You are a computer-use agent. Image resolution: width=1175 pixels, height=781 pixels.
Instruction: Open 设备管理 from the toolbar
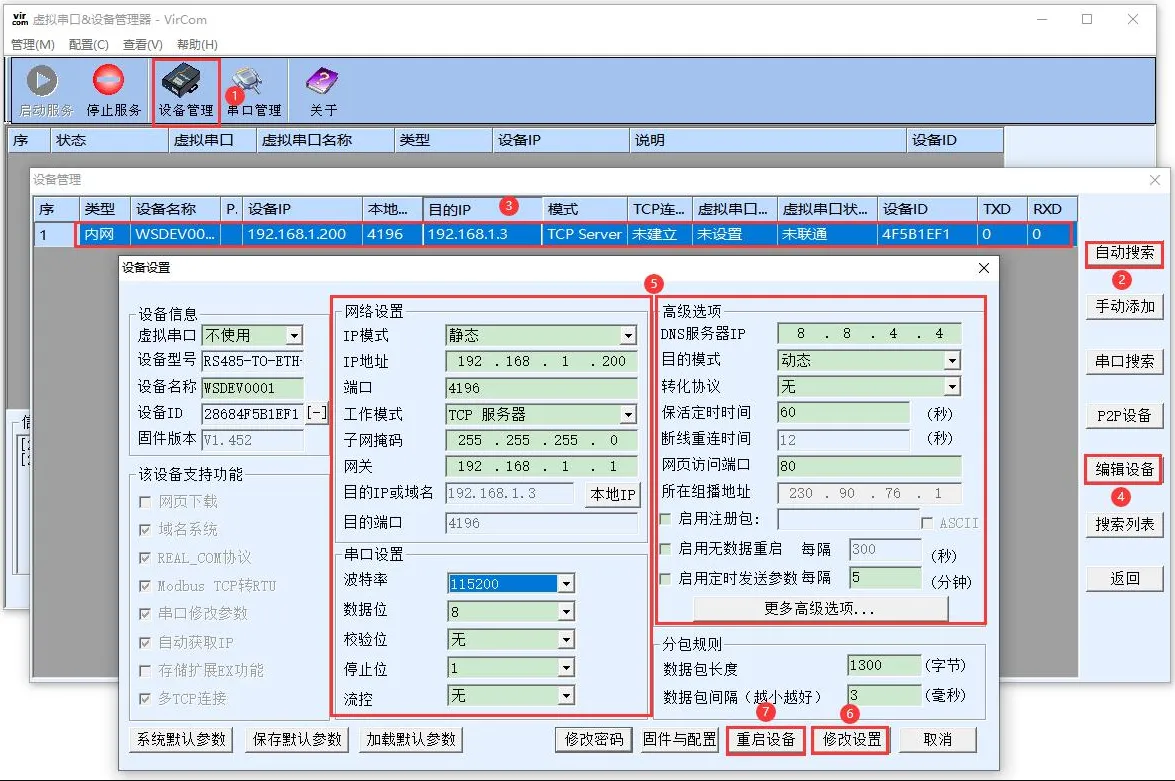184,90
